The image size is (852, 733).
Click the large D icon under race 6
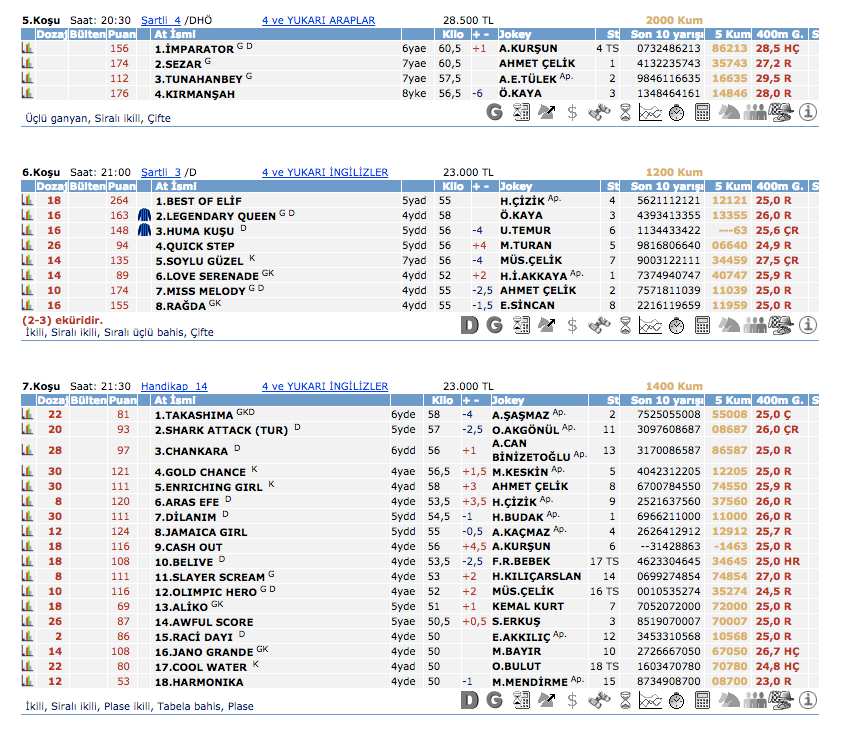coord(469,325)
